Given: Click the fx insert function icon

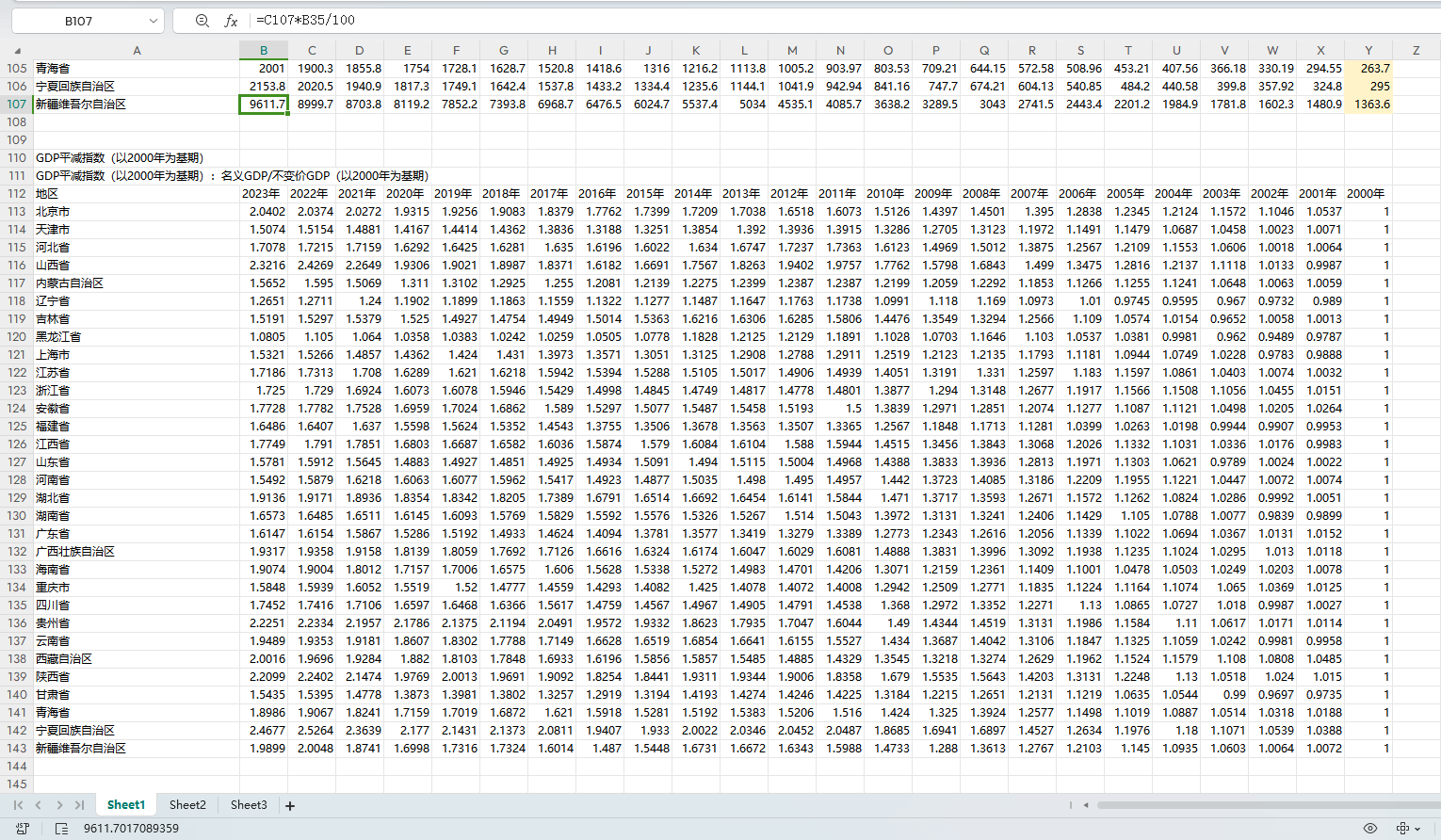Looking at the screenshot, I should [x=231, y=21].
